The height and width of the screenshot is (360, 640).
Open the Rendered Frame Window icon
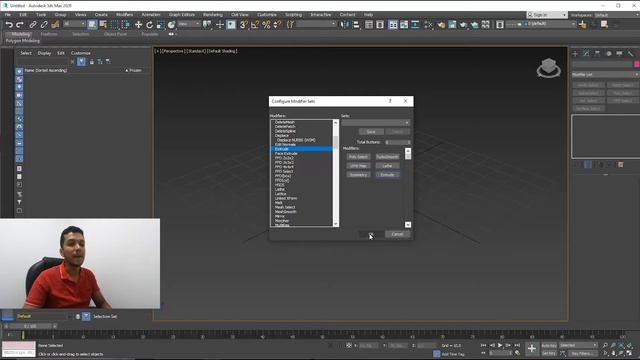[452, 24]
